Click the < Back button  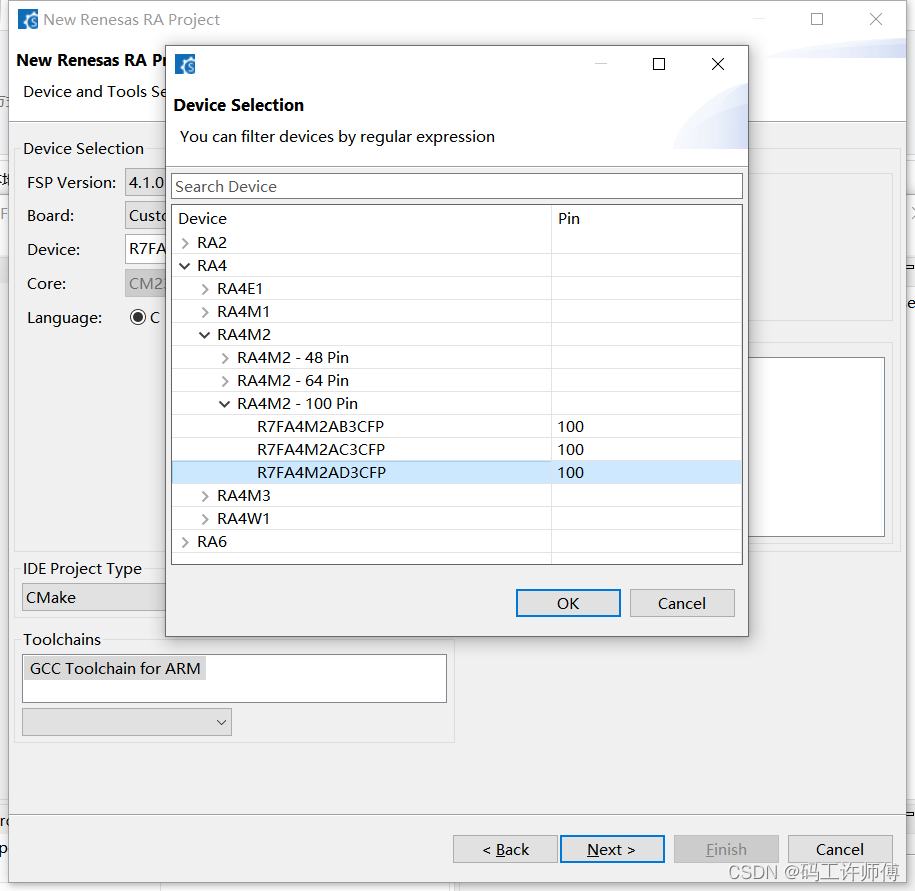pyautogui.click(x=505, y=849)
